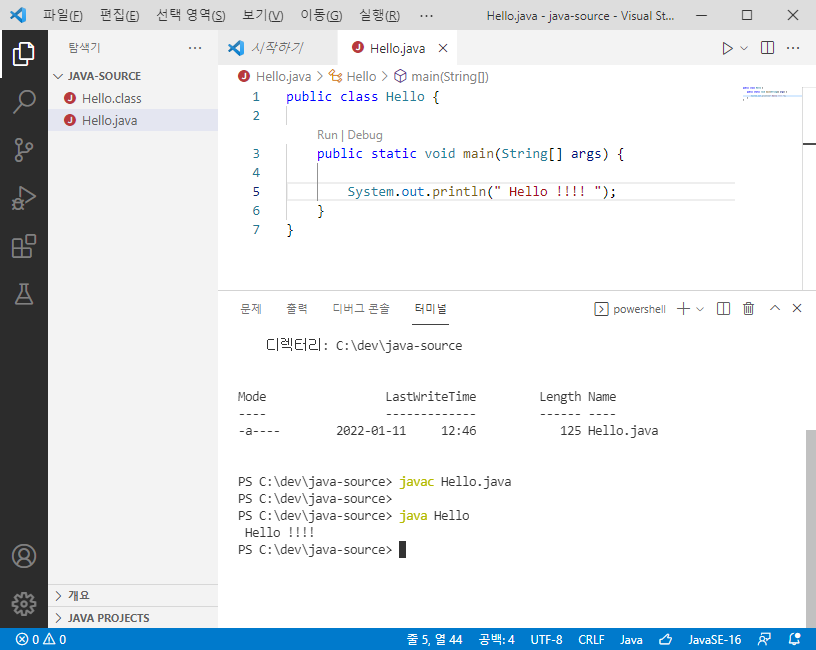Select language mode Java in status bar
The image size is (816, 650).
[x=631, y=639]
